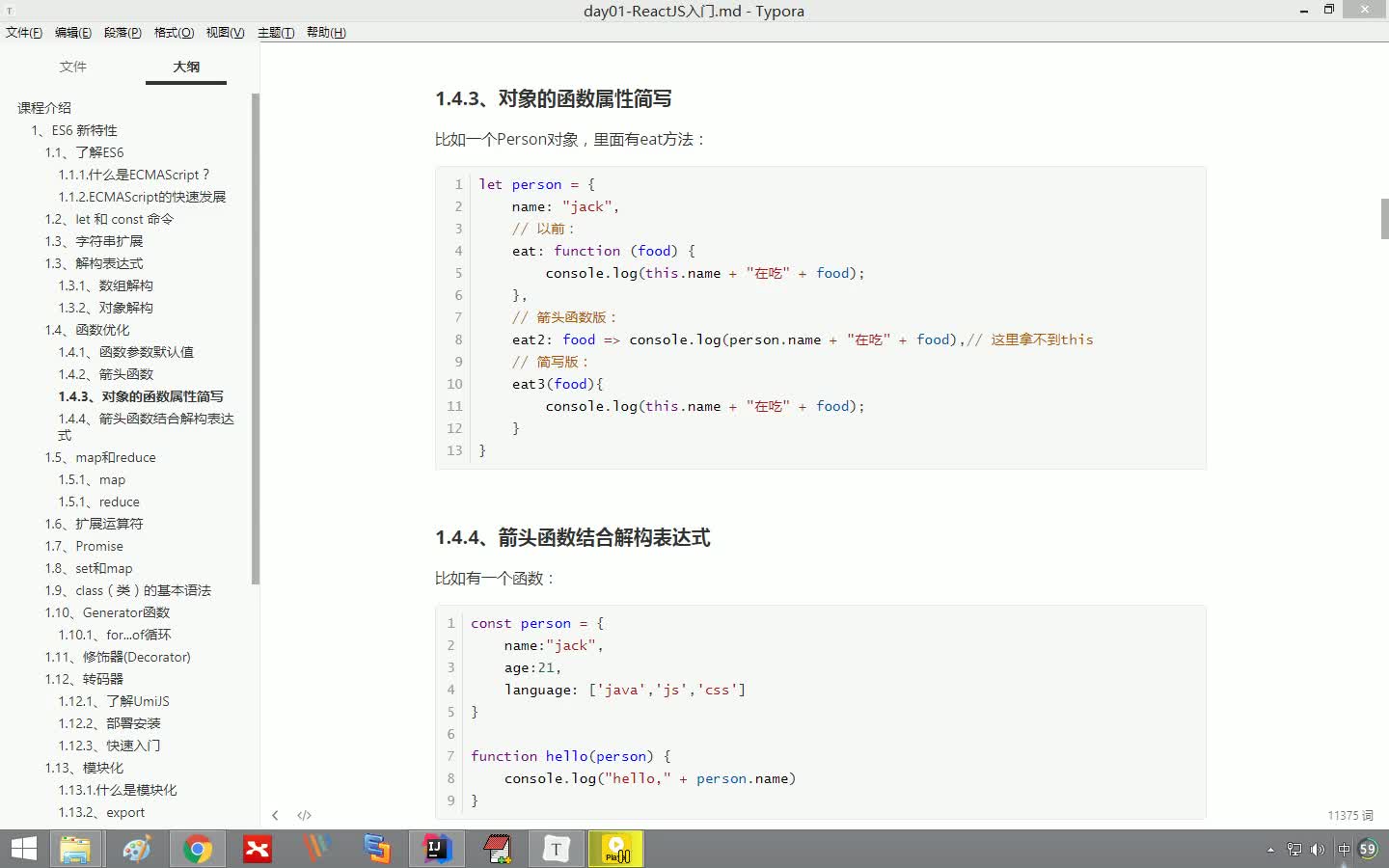Click heading 1.4.4、箭头函数结合解构表达式 in document
This screenshot has height=868, width=1389.
[572, 537]
